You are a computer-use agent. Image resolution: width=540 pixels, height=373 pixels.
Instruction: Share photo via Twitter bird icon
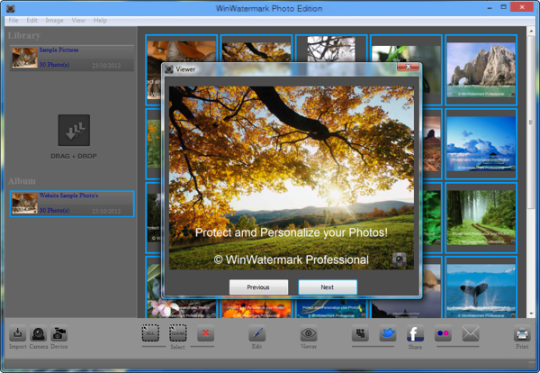click(x=388, y=333)
